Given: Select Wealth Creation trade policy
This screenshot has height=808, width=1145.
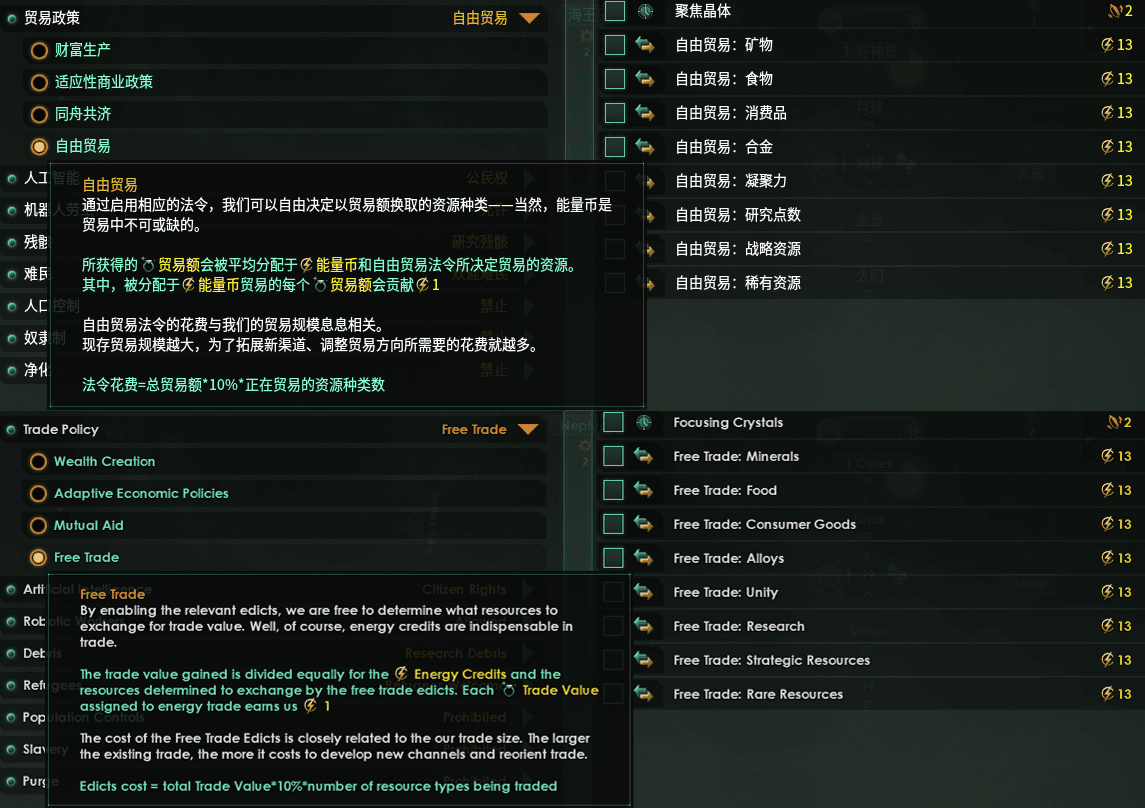Looking at the screenshot, I should coord(38,462).
